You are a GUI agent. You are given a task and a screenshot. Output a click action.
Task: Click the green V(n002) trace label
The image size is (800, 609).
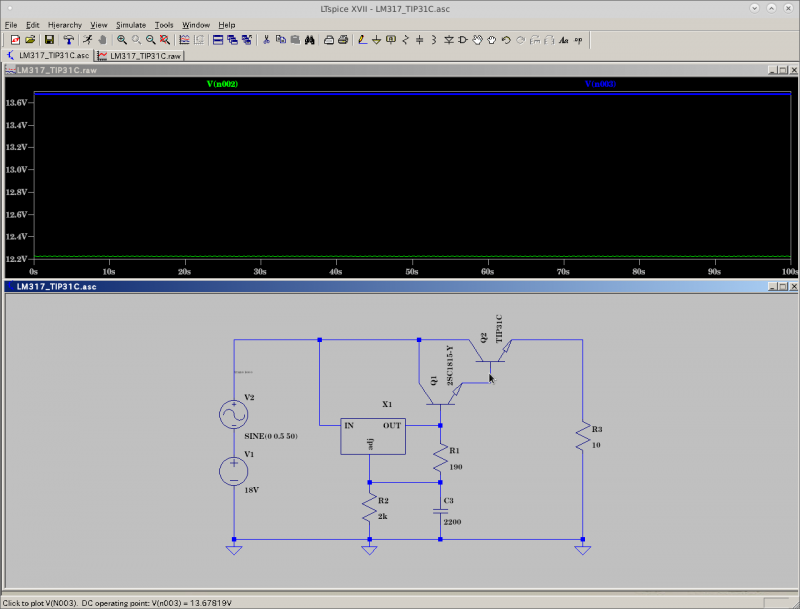click(222, 84)
